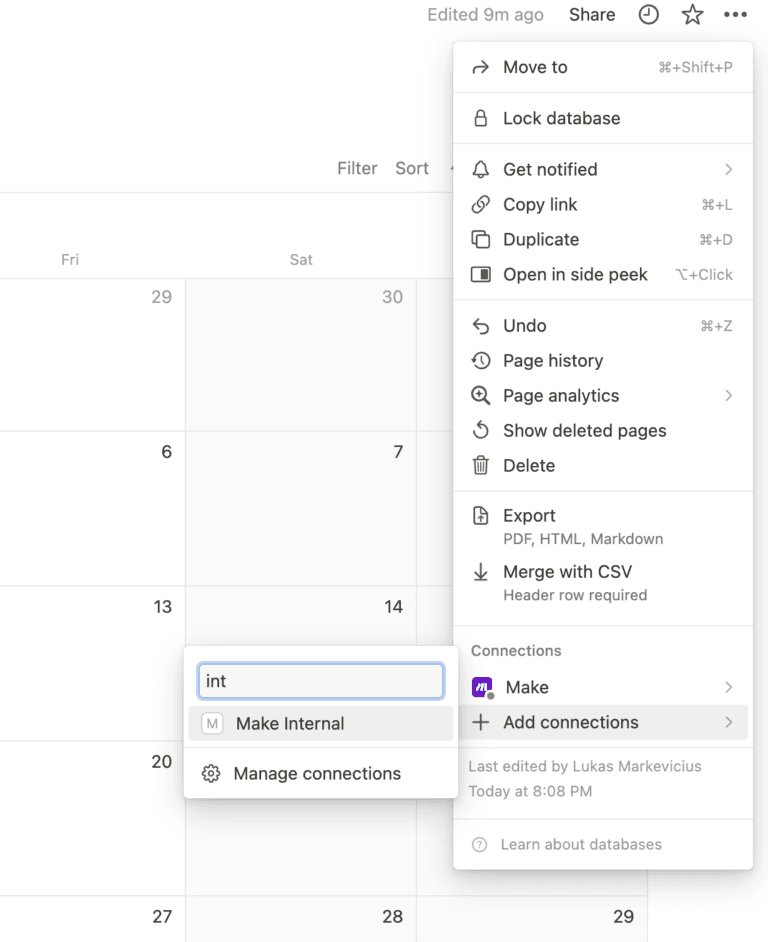The image size is (768, 942).
Task: Click the connection search input field
Action: 321,681
